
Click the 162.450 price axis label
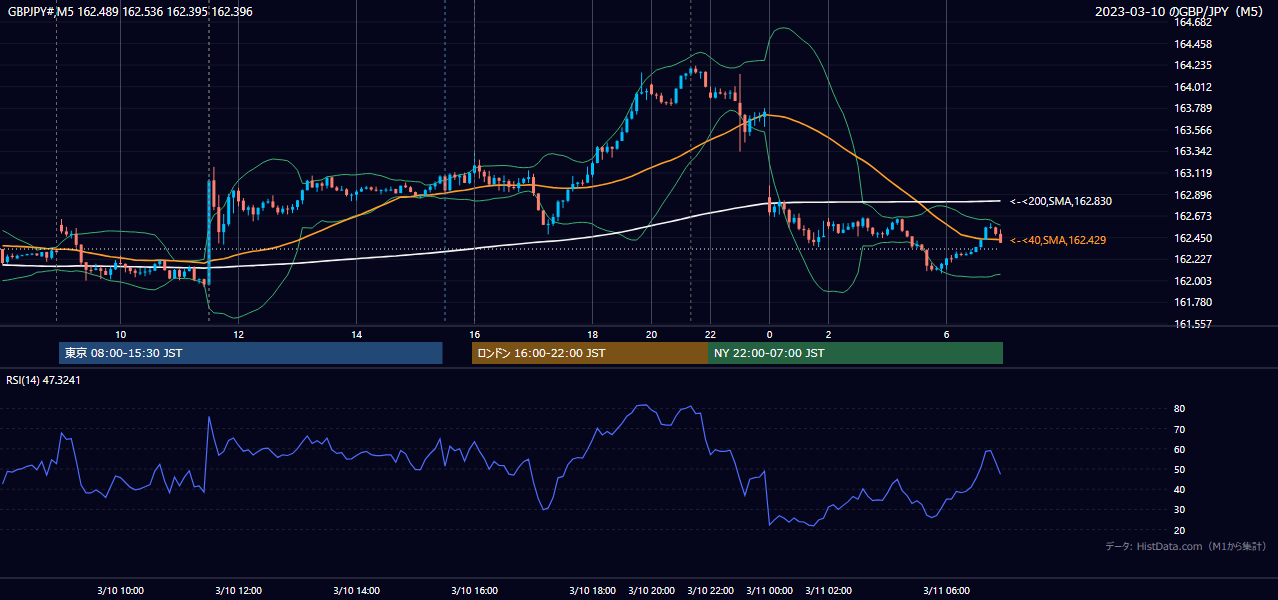coord(1193,238)
